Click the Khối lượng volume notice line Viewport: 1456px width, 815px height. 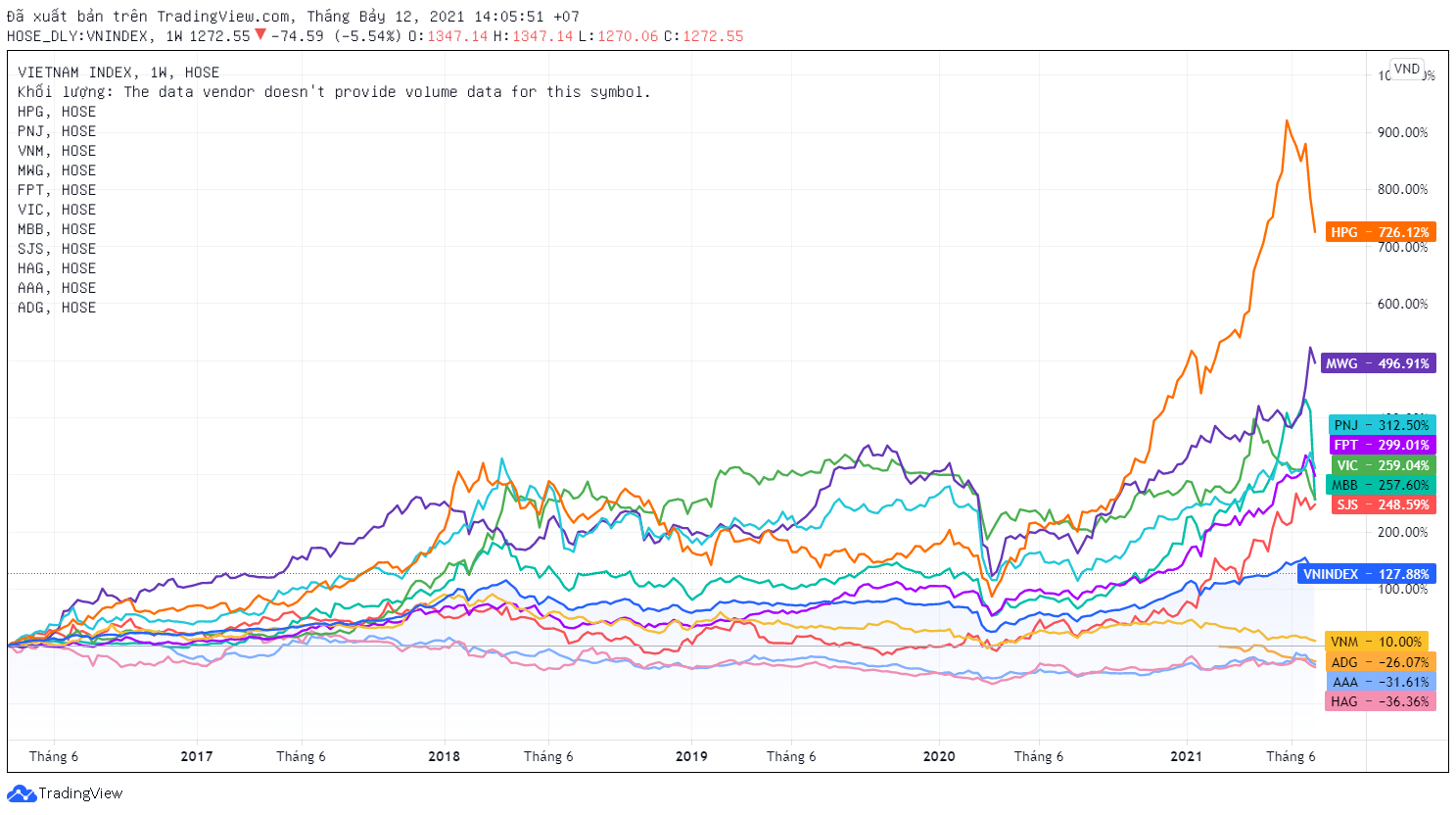pyautogui.click(x=334, y=92)
